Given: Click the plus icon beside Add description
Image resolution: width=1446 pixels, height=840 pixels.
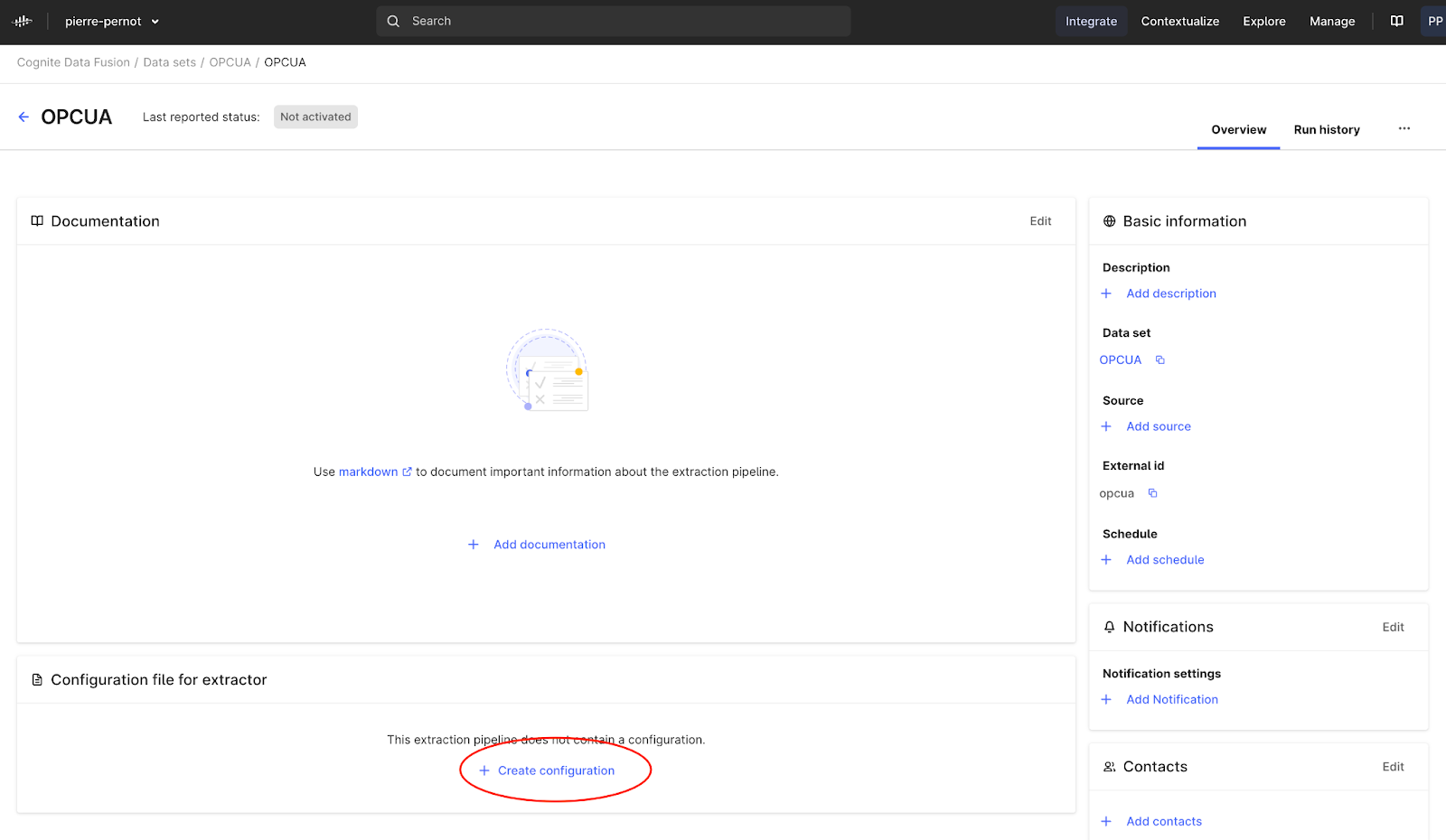Looking at the screenshot, I should click(x=1106, y=294).
